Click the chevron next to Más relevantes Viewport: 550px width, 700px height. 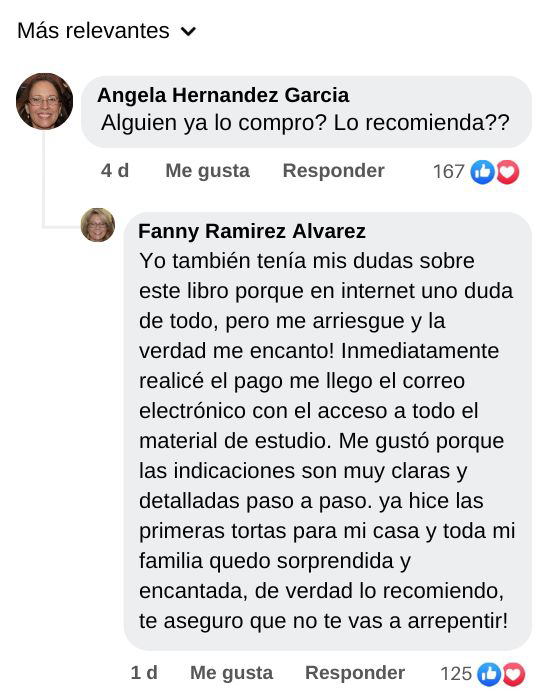click(188, 32)
